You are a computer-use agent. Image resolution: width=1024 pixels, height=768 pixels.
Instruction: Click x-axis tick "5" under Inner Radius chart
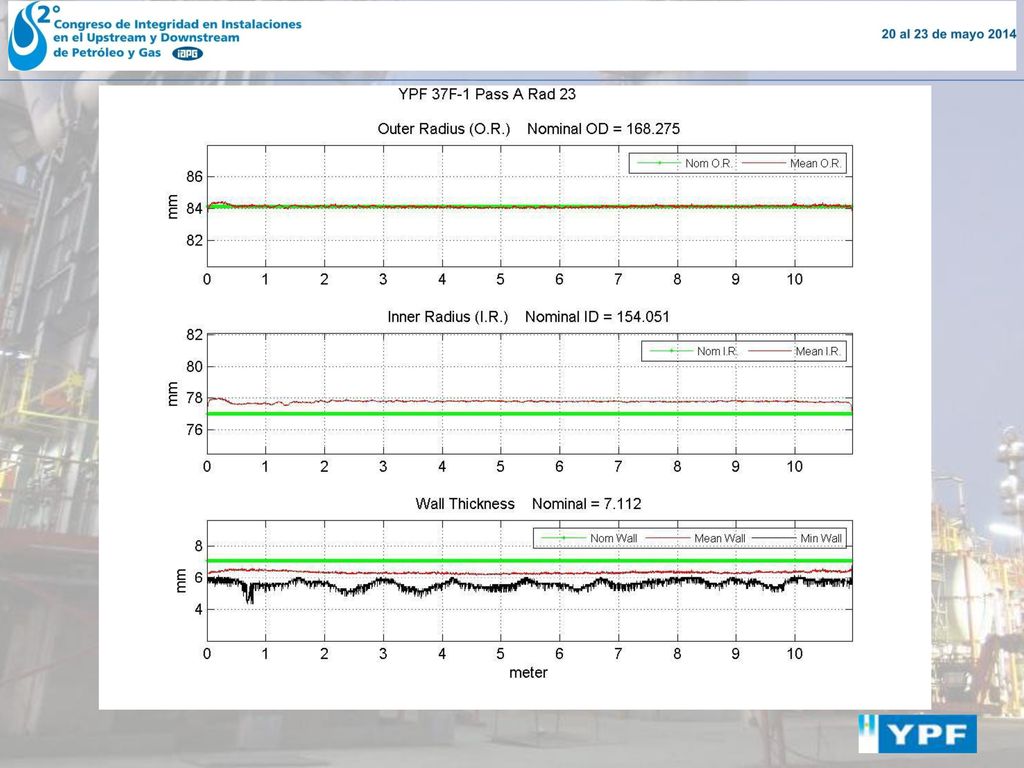click(x=500, y=467)
